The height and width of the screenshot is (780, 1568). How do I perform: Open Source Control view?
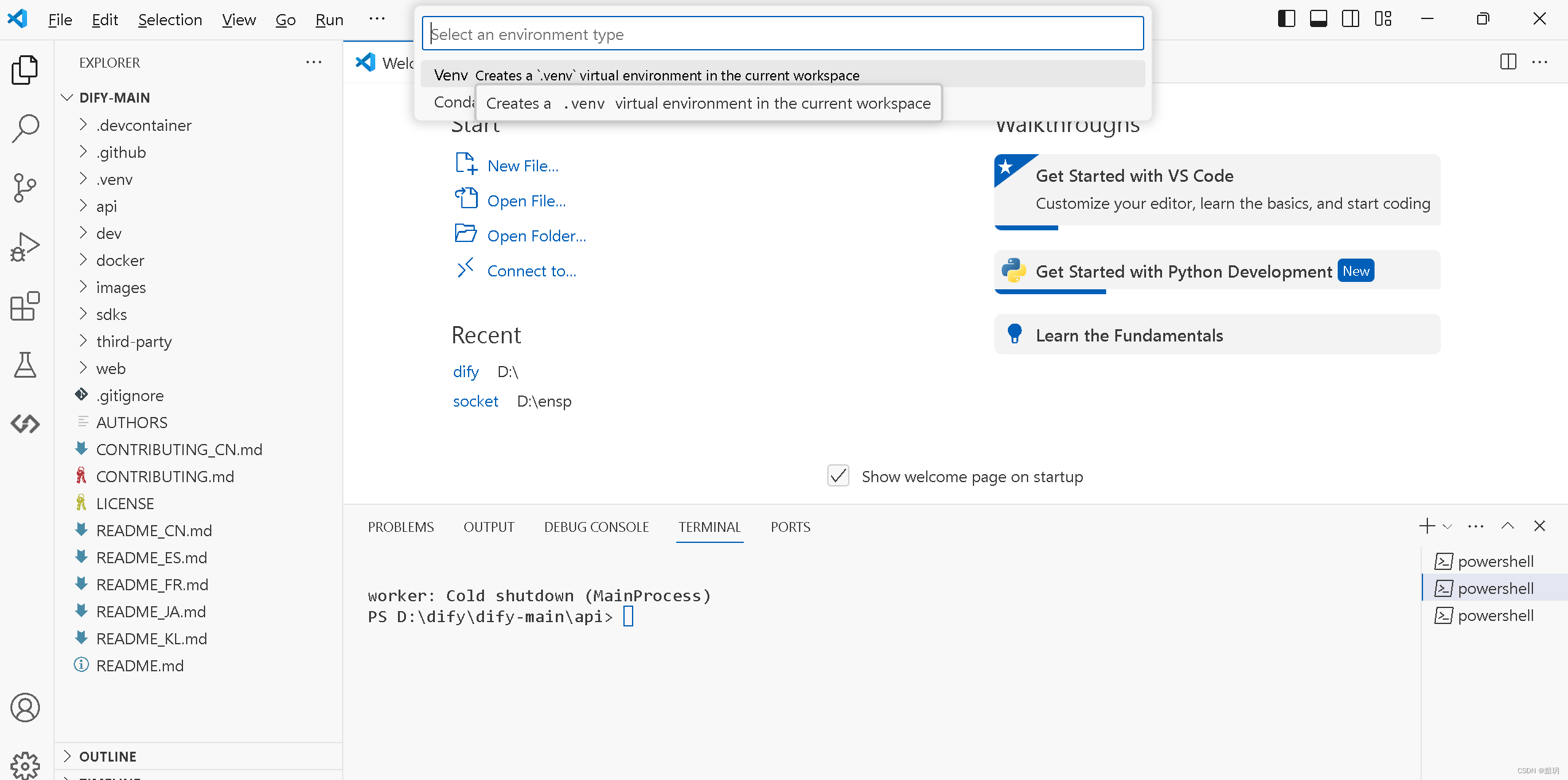pos(25,187)
